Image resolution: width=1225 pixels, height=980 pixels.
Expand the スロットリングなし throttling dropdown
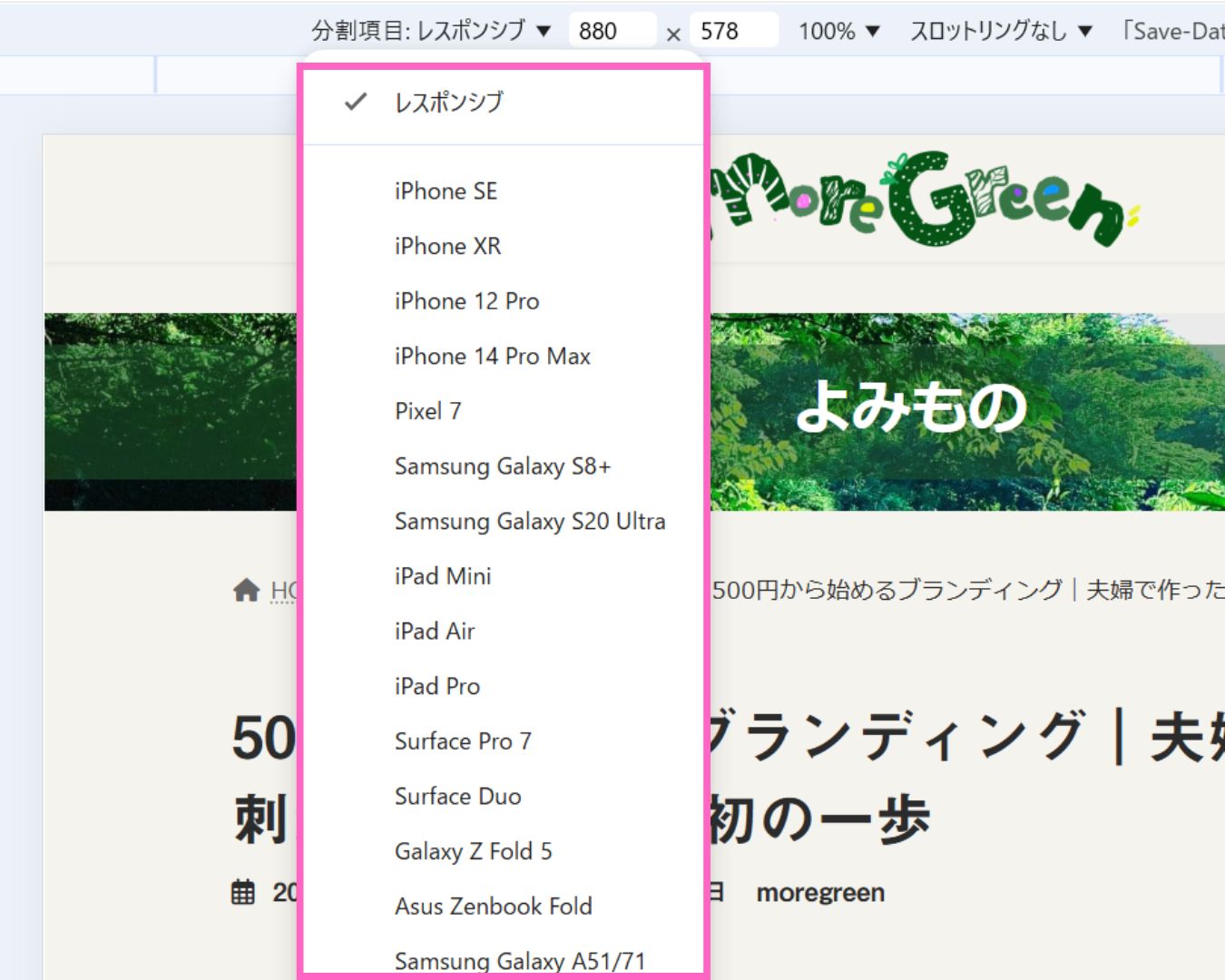coord(1000,31)
